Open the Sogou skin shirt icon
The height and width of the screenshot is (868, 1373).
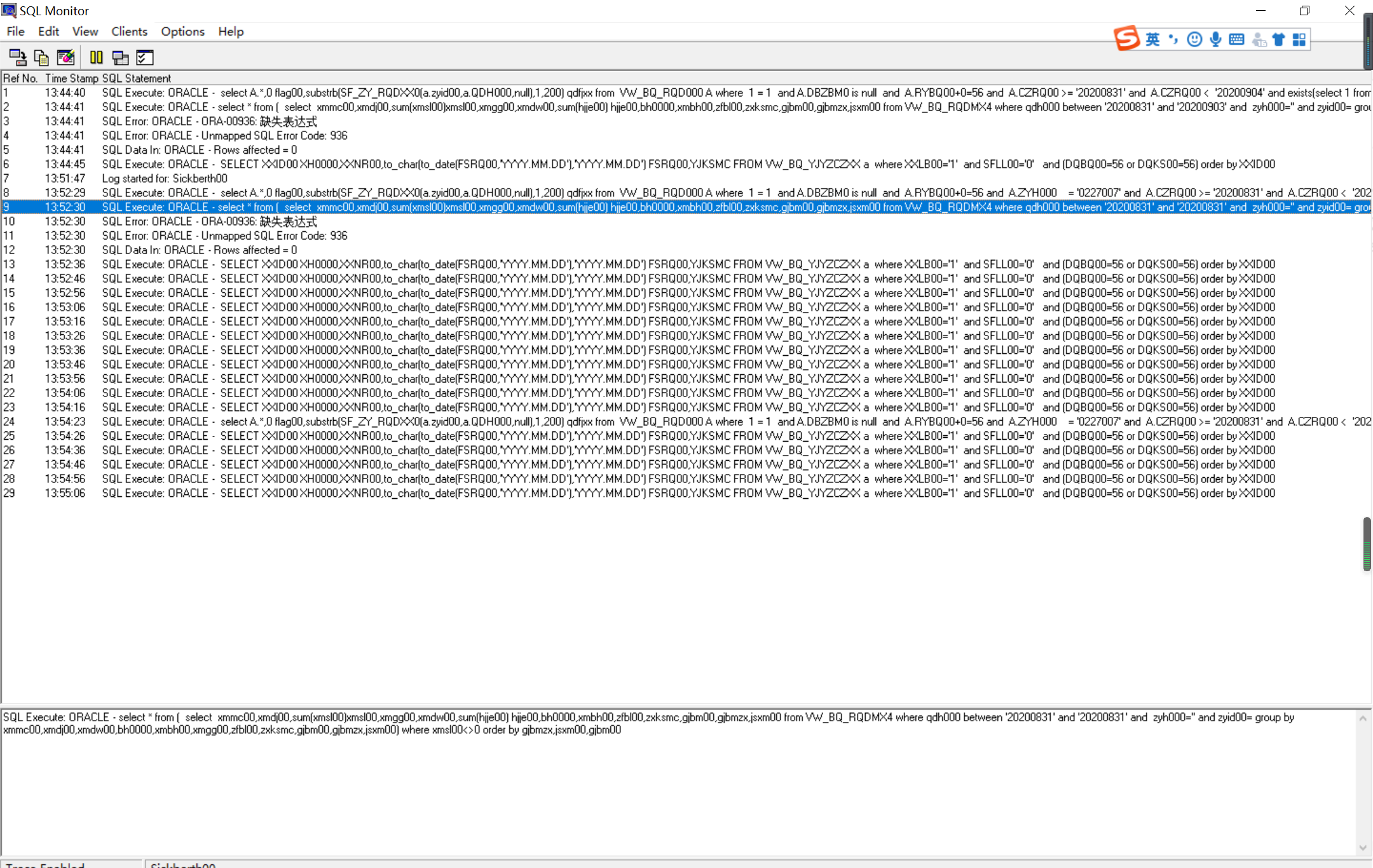(x=1278, y=40)
